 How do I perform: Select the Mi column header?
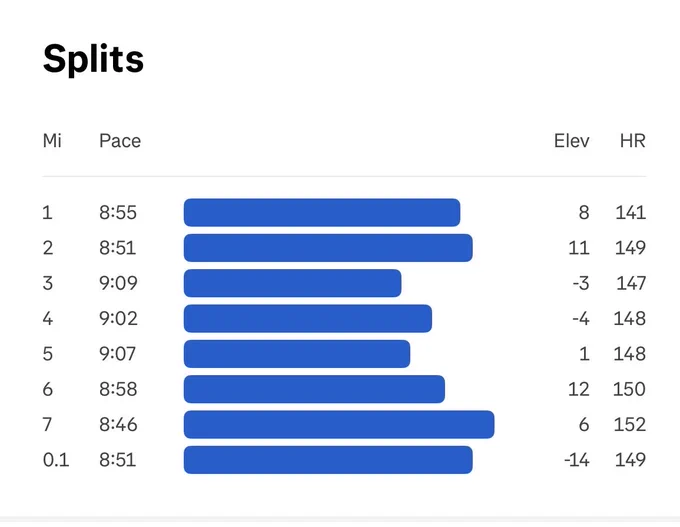(x=52, y=141)
